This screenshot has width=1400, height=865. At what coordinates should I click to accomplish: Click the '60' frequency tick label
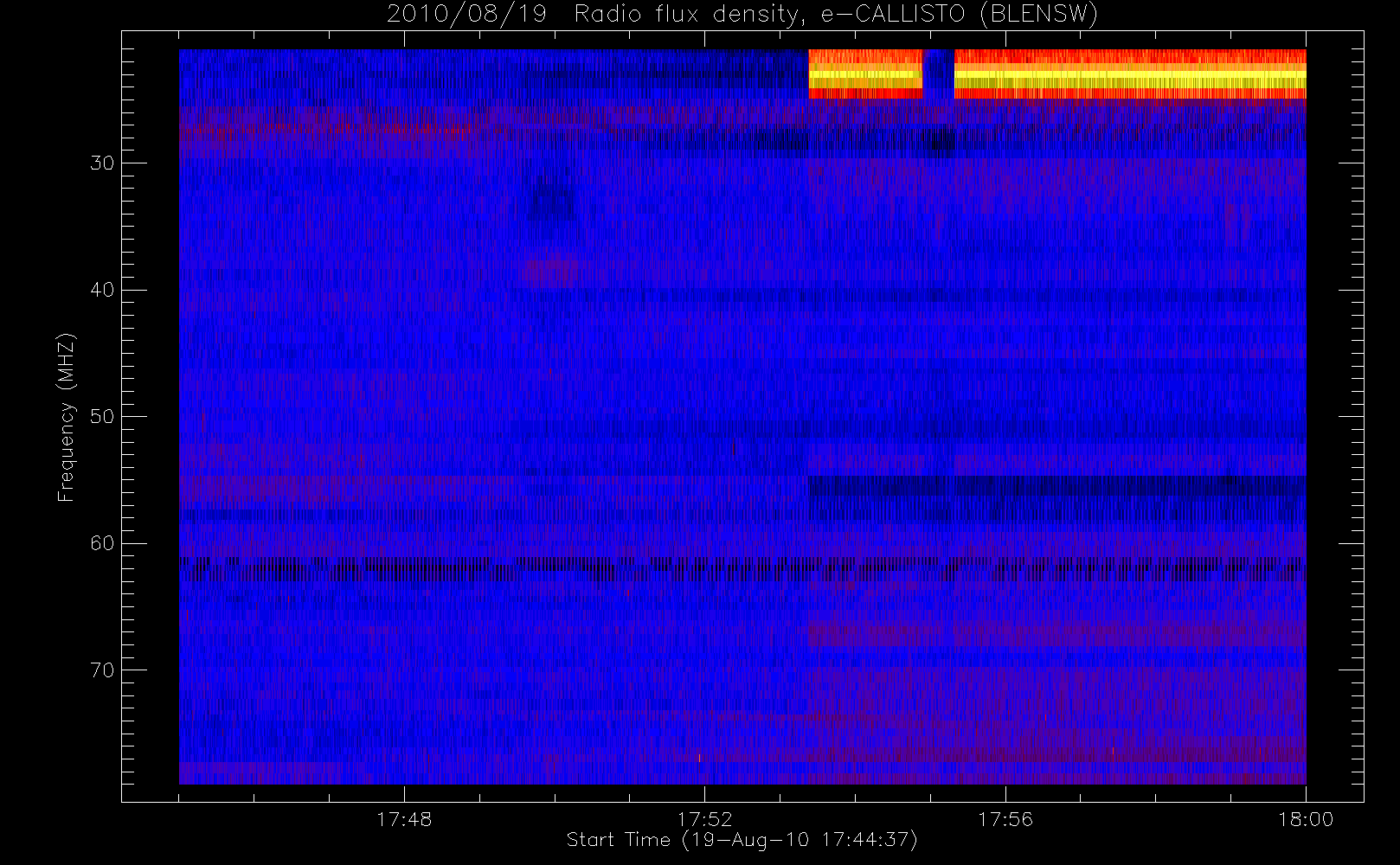102,543
